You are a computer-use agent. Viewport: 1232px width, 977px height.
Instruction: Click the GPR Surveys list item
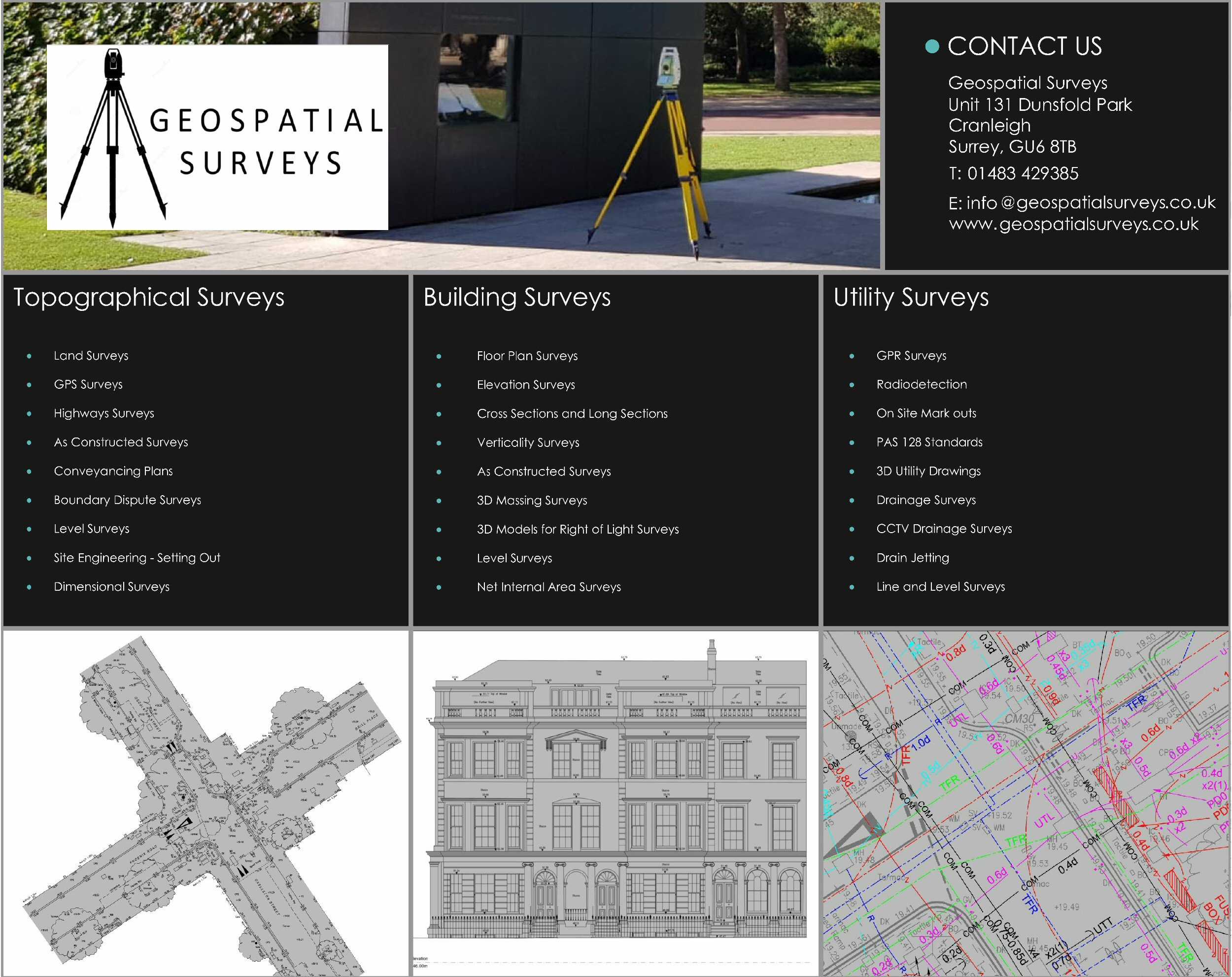coord(911,355)
